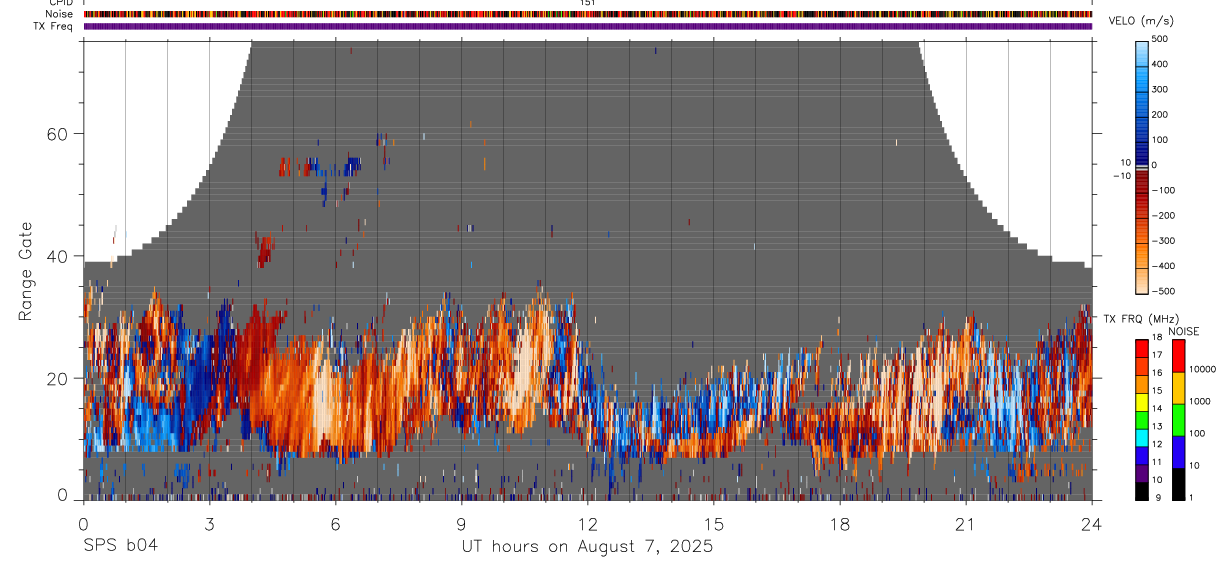Click the 9 hour tick on time axis

(461, 524)
